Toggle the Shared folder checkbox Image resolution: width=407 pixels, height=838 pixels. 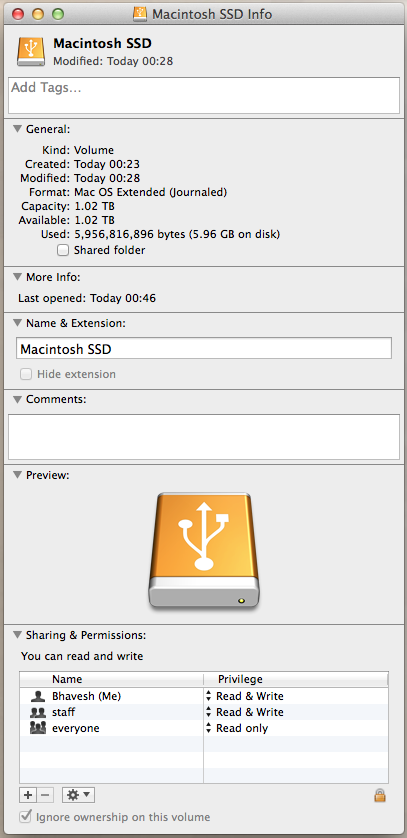[x=63, y=250]
